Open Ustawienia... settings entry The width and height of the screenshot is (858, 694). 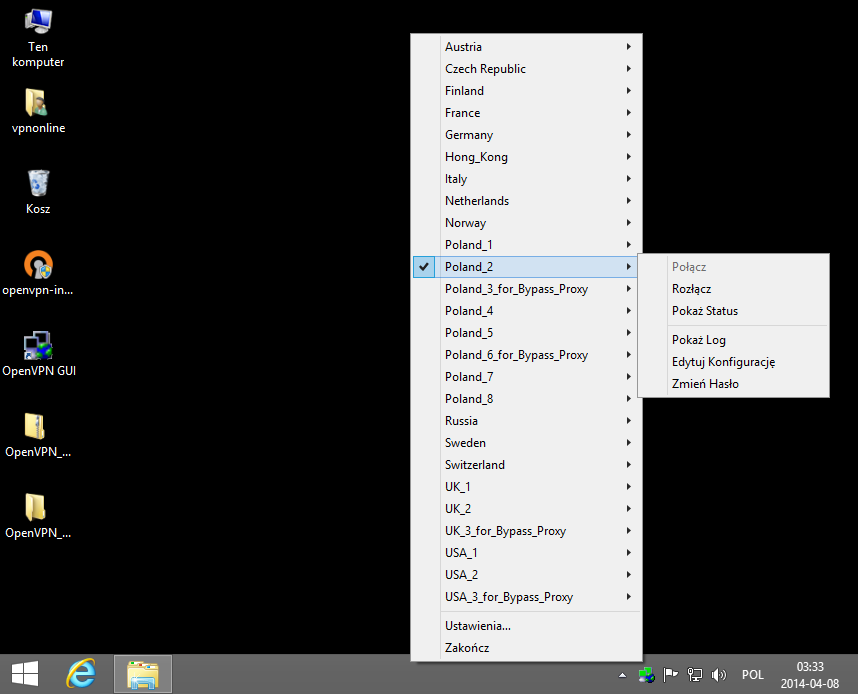click(x=525, y=626)
